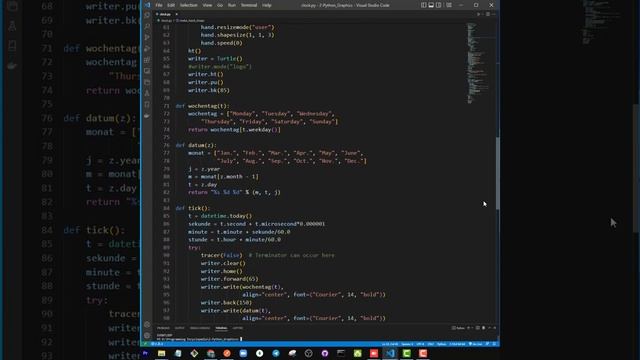Open the Help menu
The height and width of the screenshot is (360, 640).
[x=267, y=5]
